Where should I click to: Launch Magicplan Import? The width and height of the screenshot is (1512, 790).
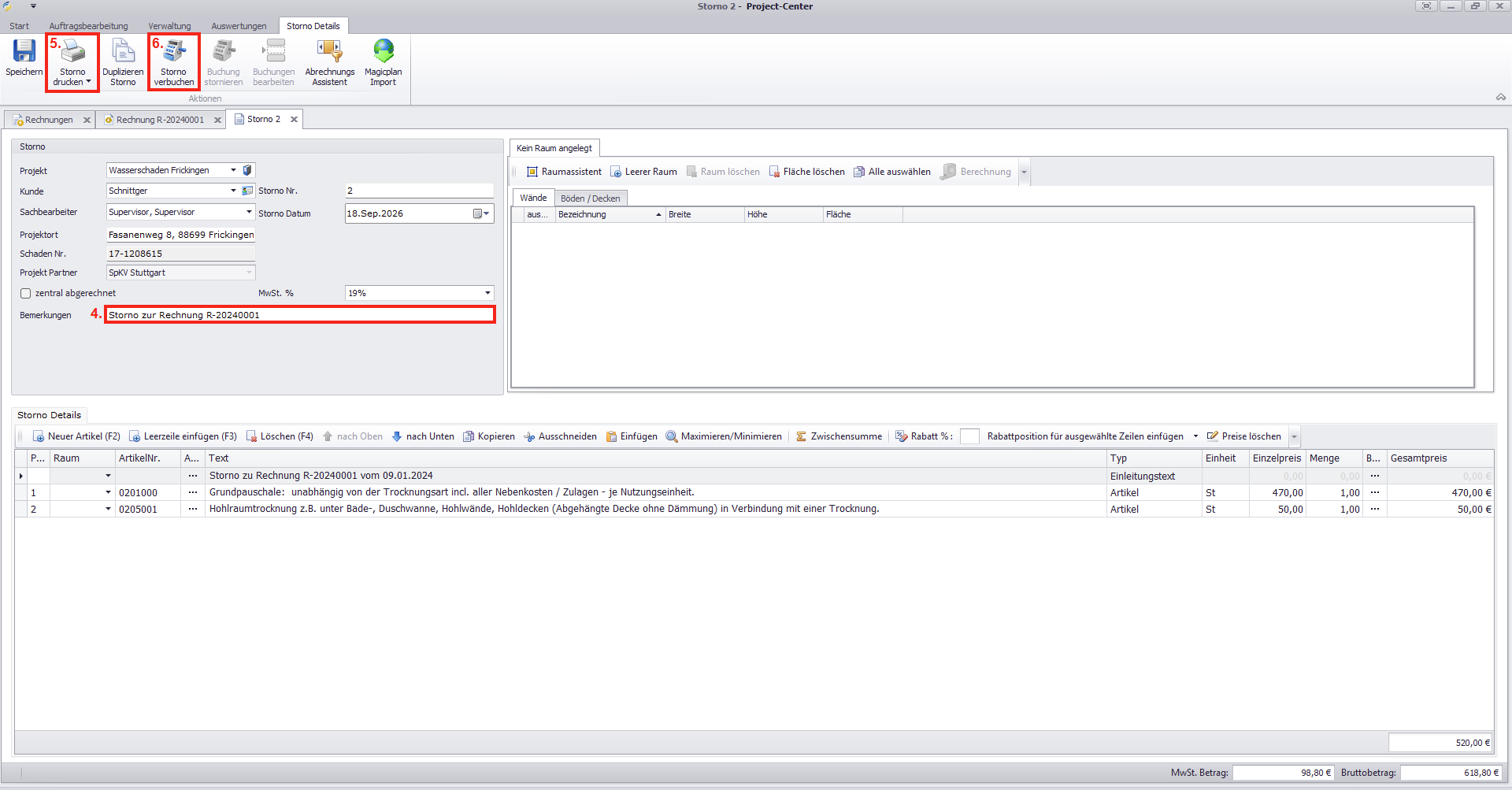point(384,61)
